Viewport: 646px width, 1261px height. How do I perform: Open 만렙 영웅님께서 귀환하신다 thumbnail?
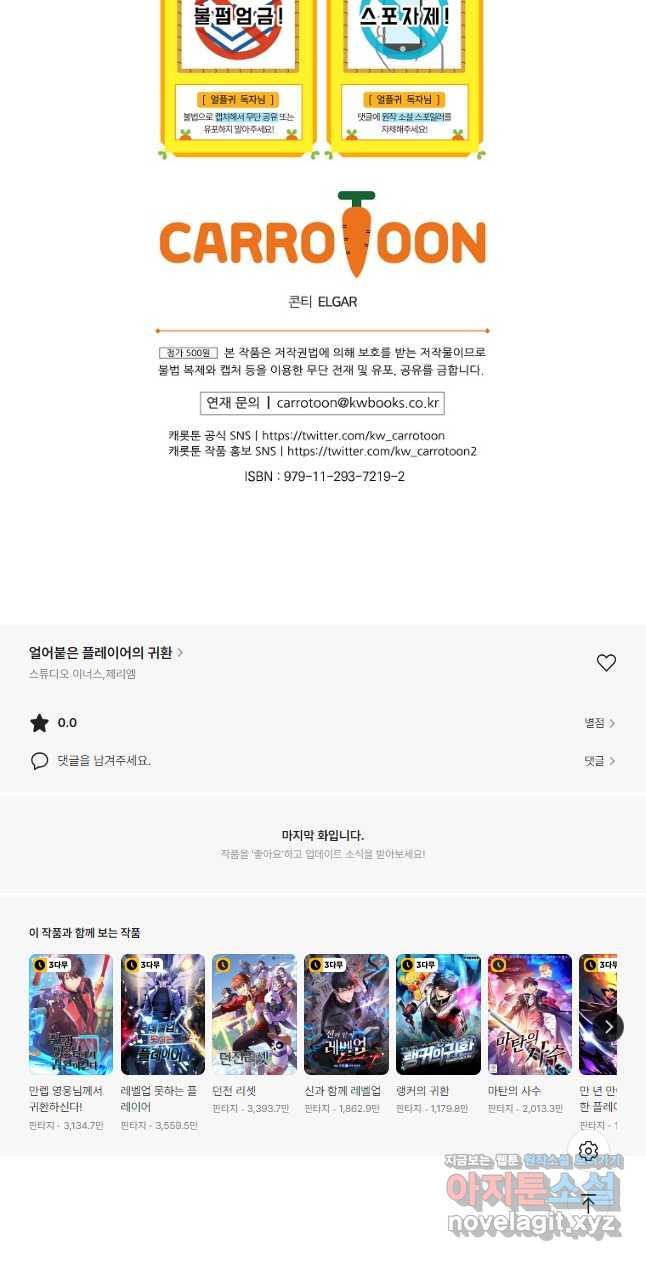pos(71,1014)
